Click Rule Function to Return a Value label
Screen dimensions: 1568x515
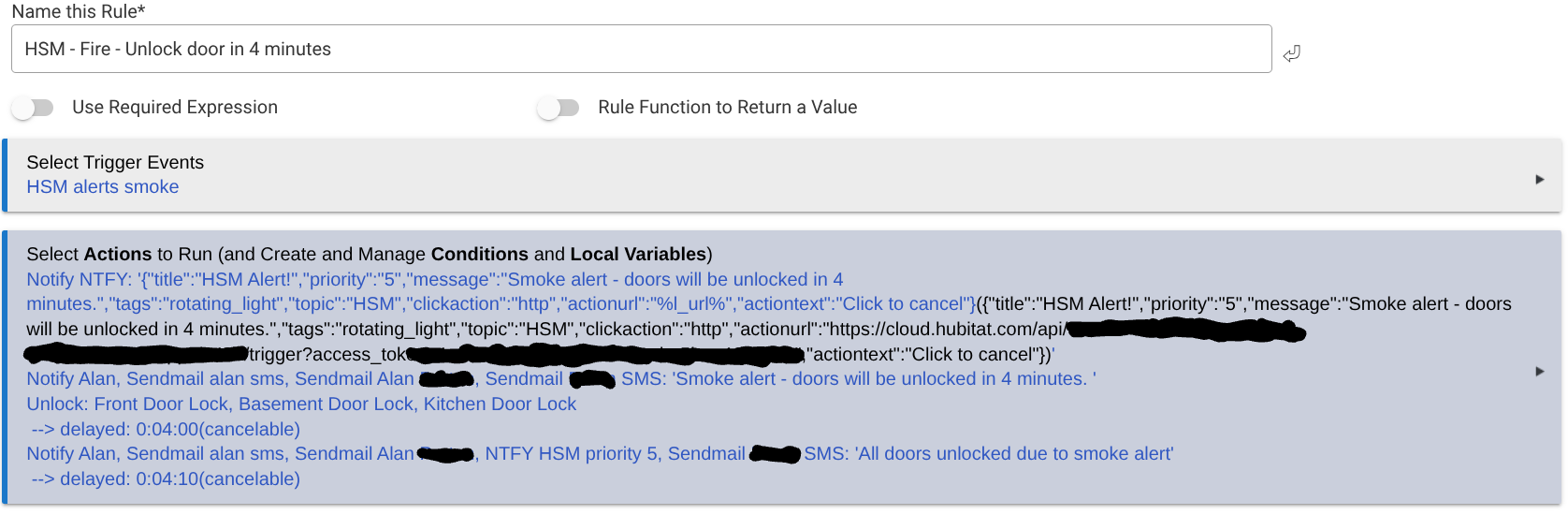[728, 108]
